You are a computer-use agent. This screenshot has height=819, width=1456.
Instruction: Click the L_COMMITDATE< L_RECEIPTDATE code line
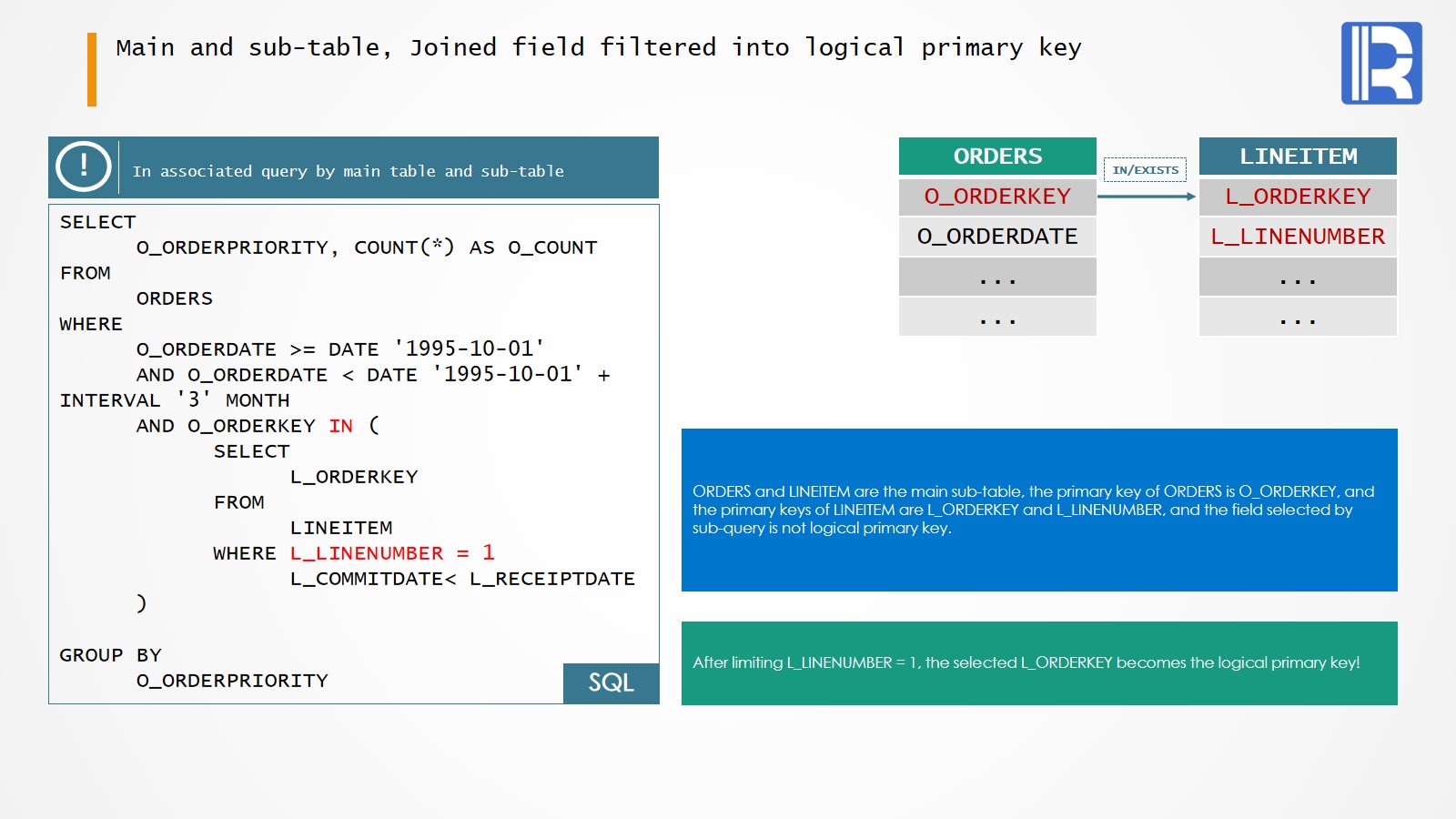tap(462, 579)
